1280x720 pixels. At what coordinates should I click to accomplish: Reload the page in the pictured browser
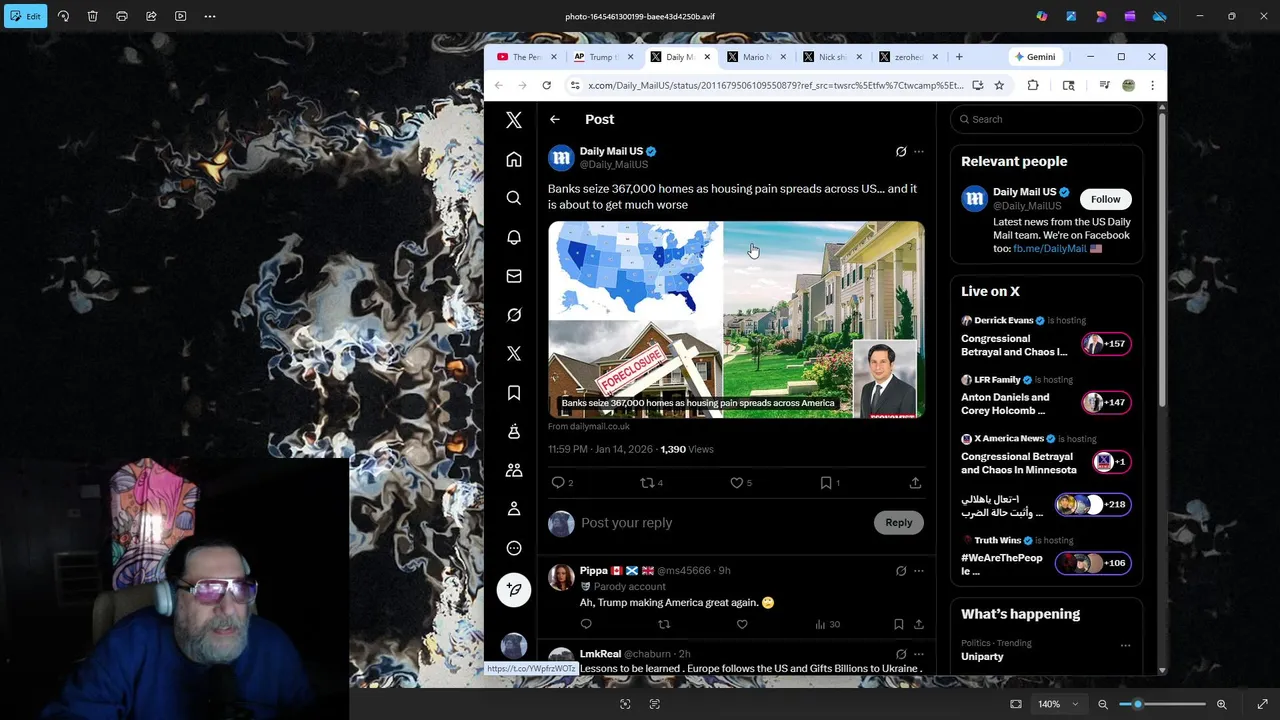coord(546,85)
